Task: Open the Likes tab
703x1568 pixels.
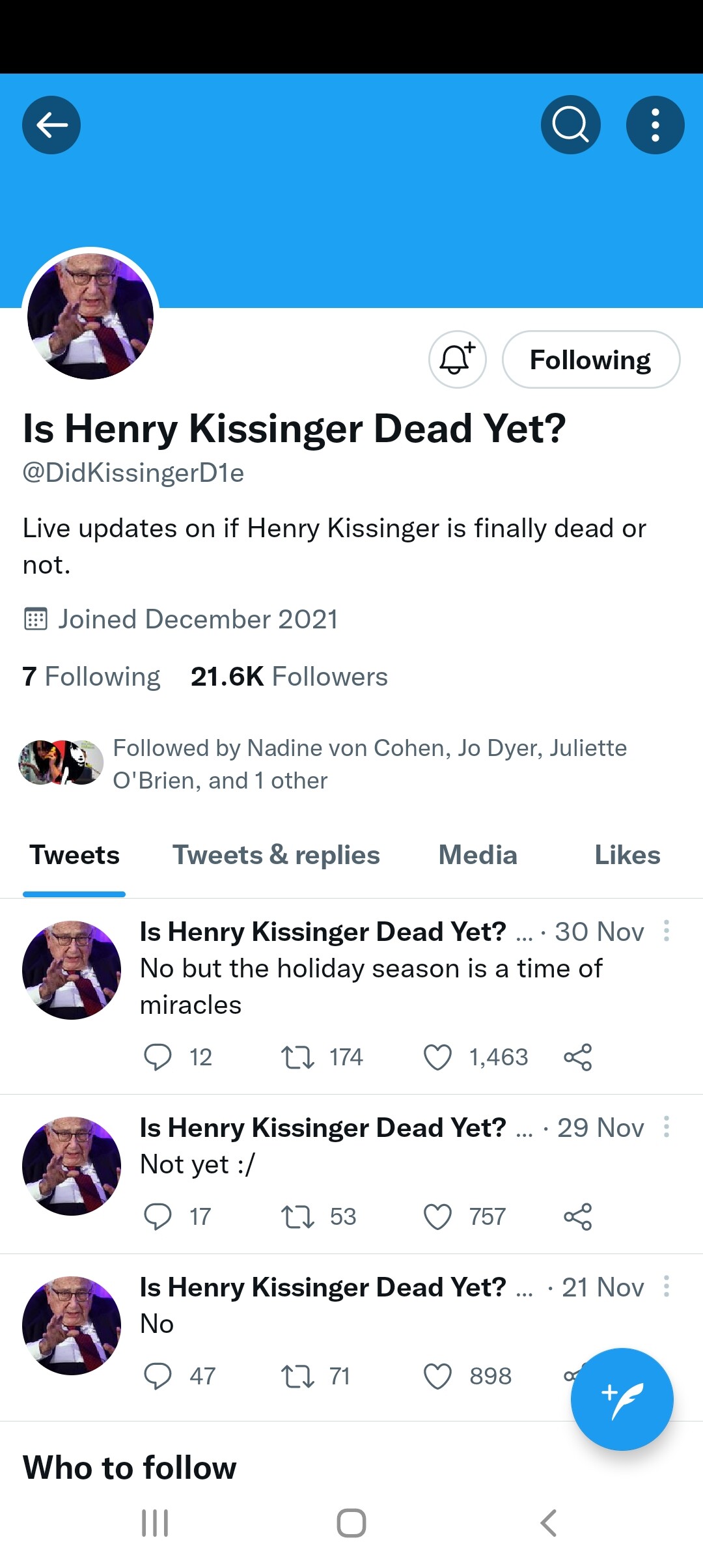Action: click(x=627, y=855)
